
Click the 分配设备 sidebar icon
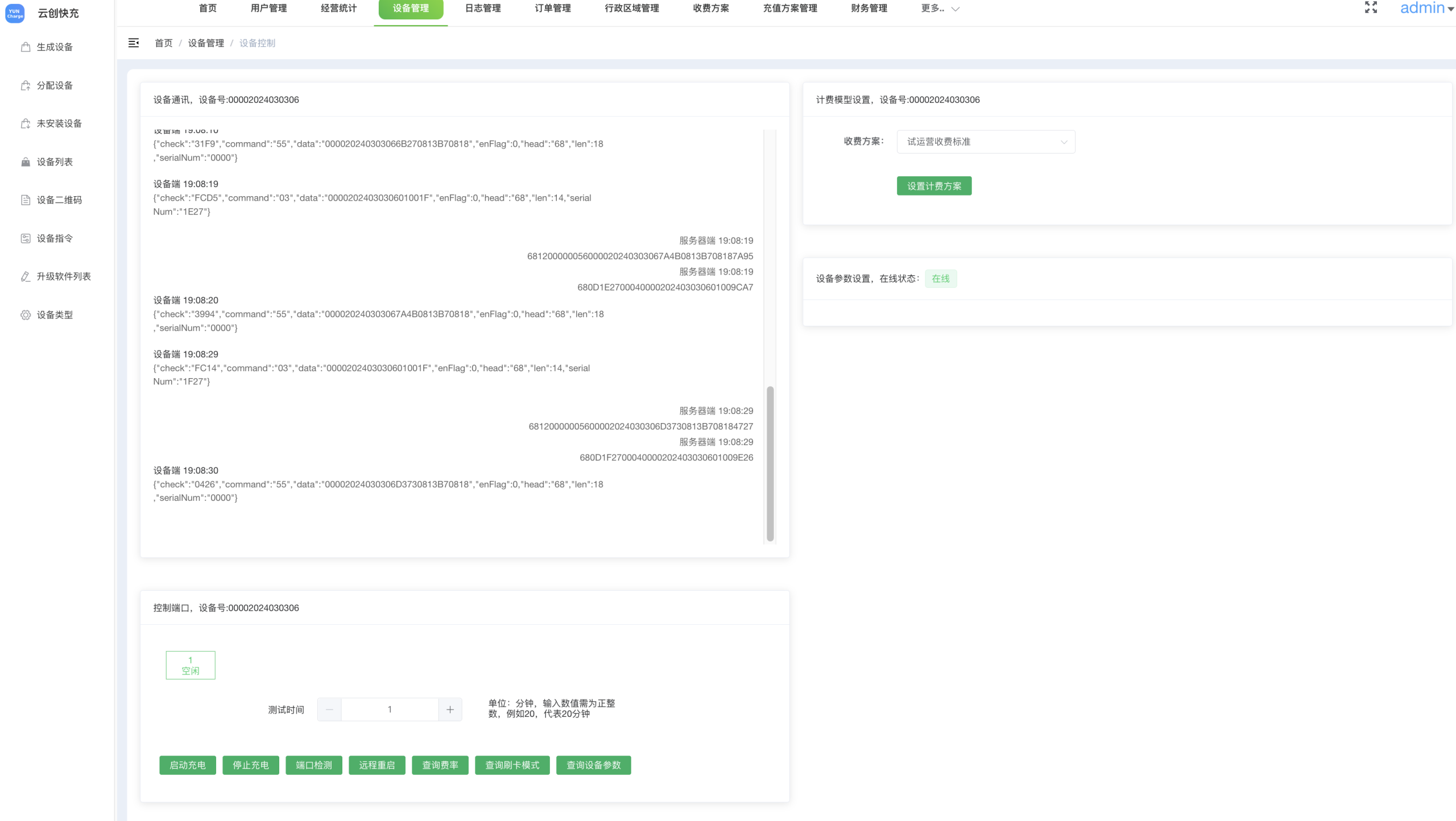coord(26,85)
